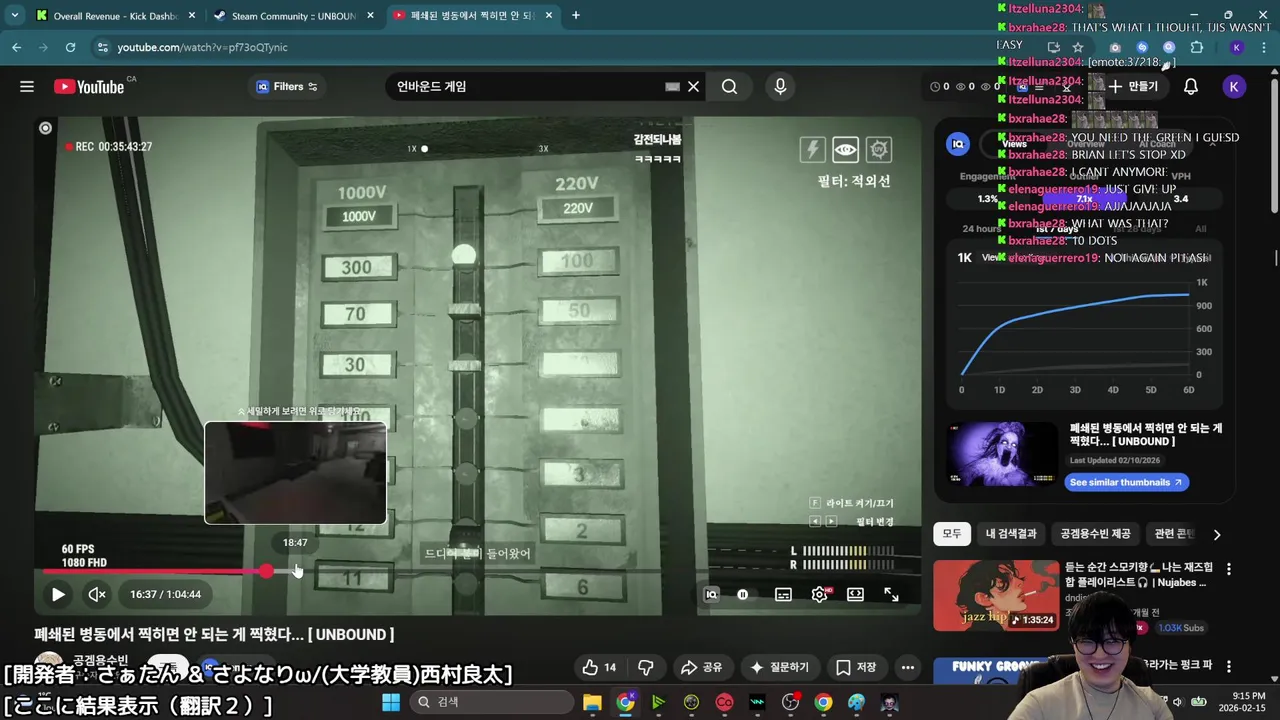Toggle autoplay switch in player
This screenshot has width=1280, height=720.
click(743, 594)
